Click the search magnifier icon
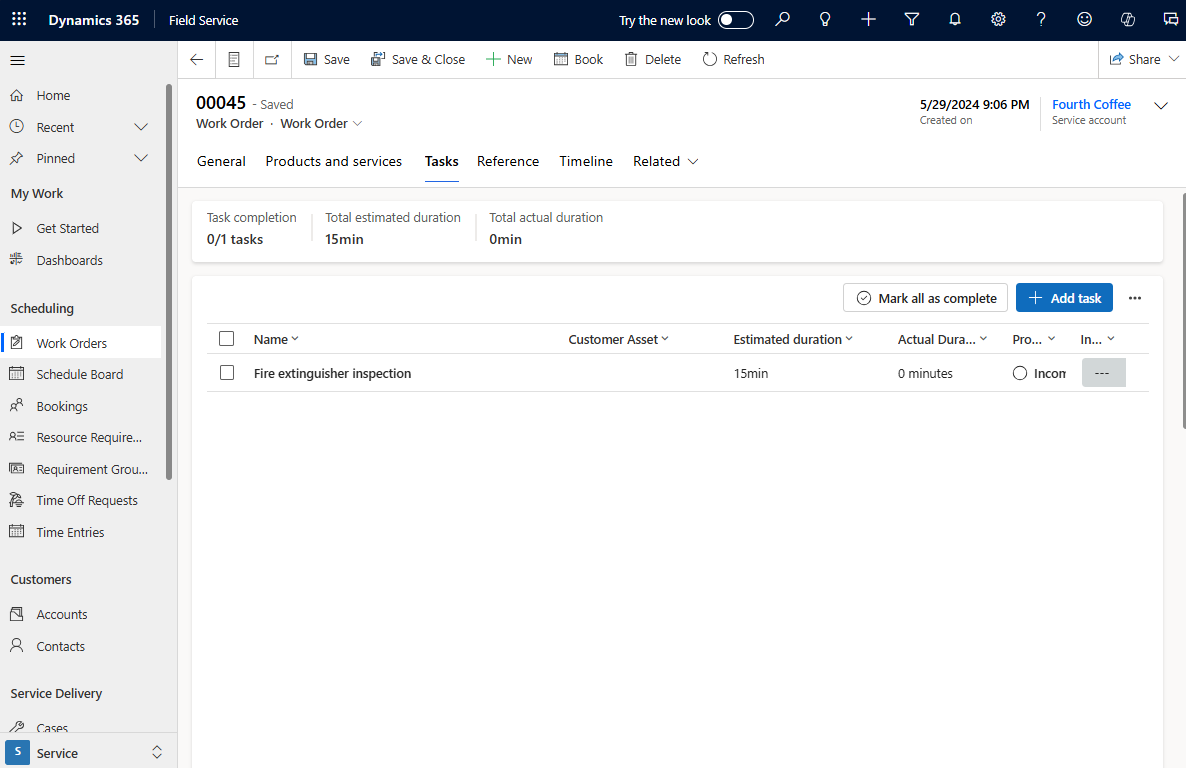 click(782, 20)
